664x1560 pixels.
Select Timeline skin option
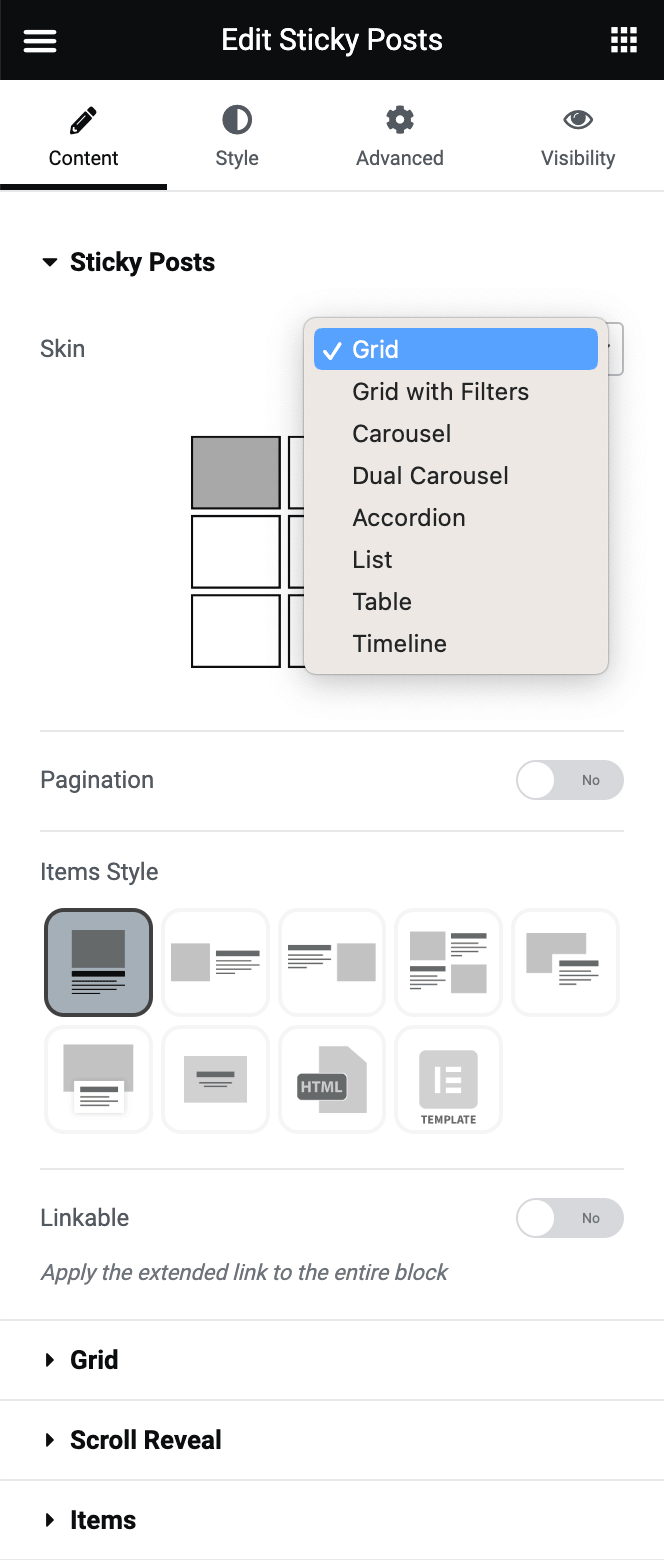(x=400, y=644)
